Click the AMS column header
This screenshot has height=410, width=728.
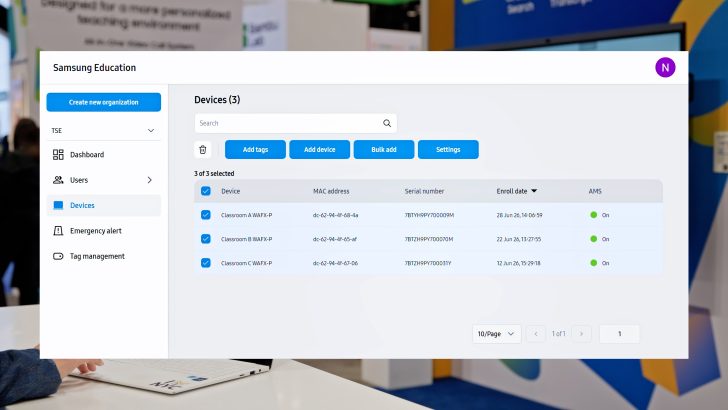[595, 191]
